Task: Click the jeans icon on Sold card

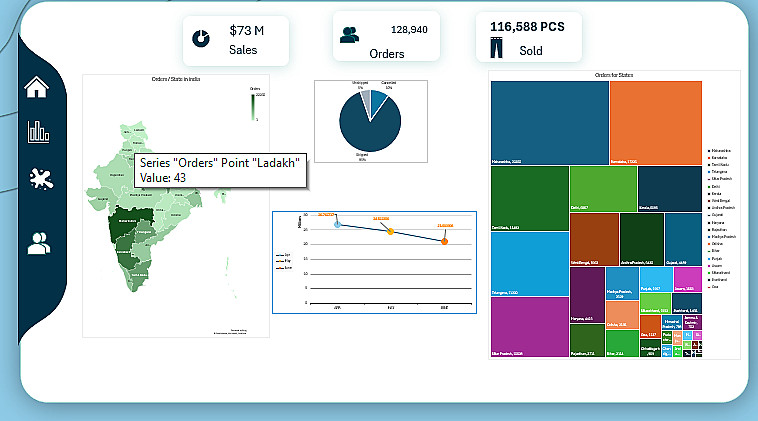Action: coord(496,48)
